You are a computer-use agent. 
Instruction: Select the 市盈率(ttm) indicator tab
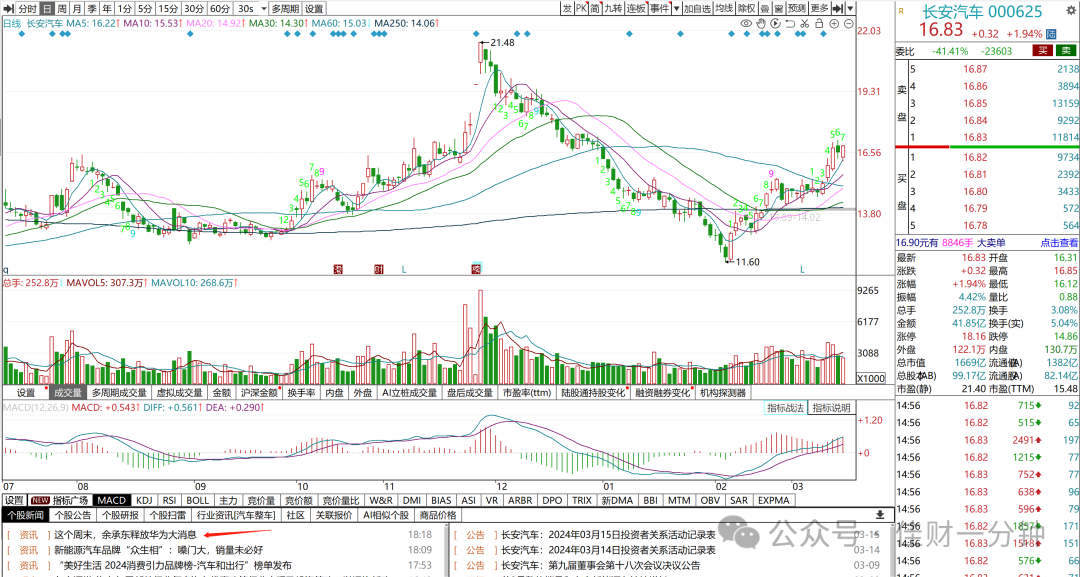(x=527, y=392)
